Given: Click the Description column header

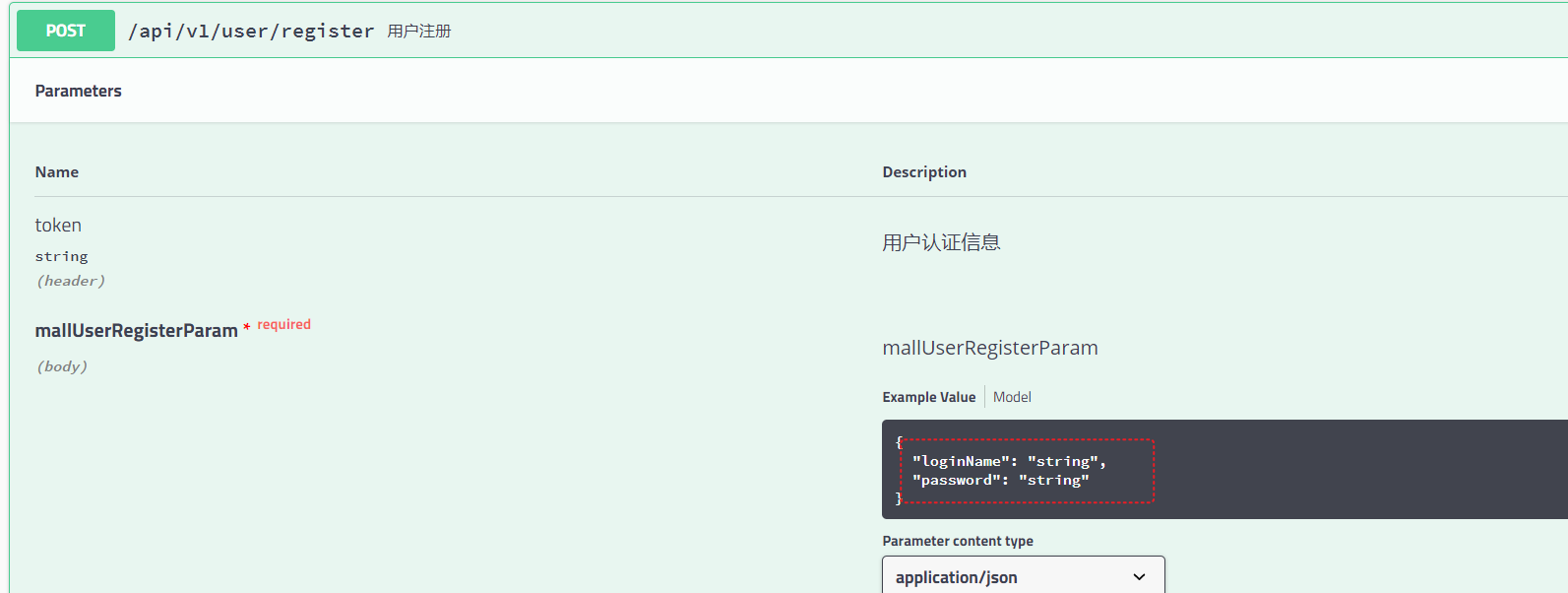Looking at the screenshot, I should point(924,171).
